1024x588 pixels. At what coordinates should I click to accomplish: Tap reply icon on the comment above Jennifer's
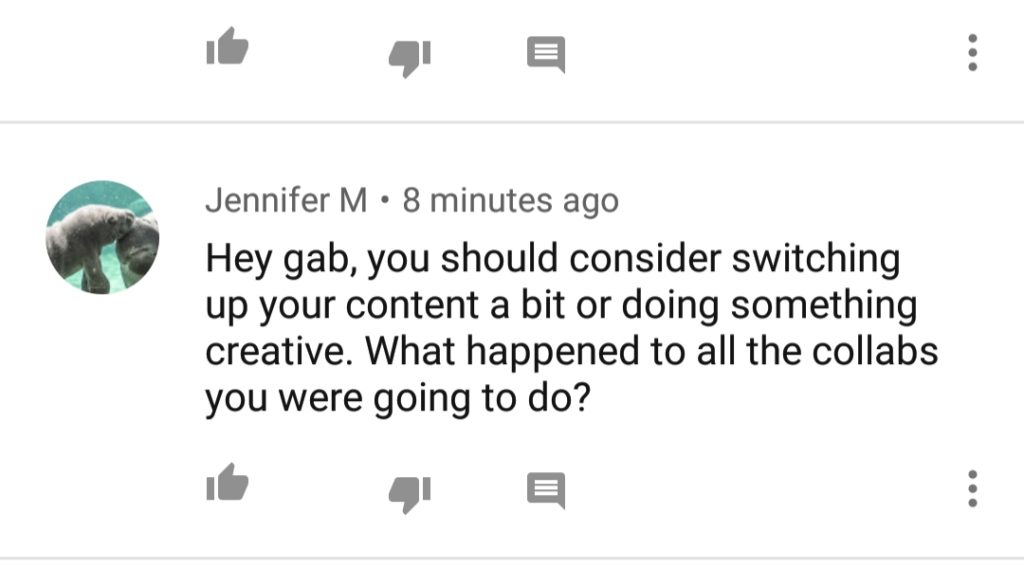pos(546,54)
